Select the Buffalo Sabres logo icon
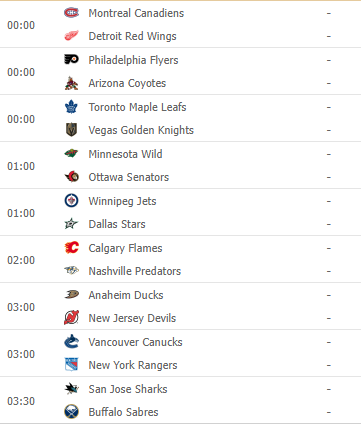The image size is (361, 424). [x=71, y=412]
